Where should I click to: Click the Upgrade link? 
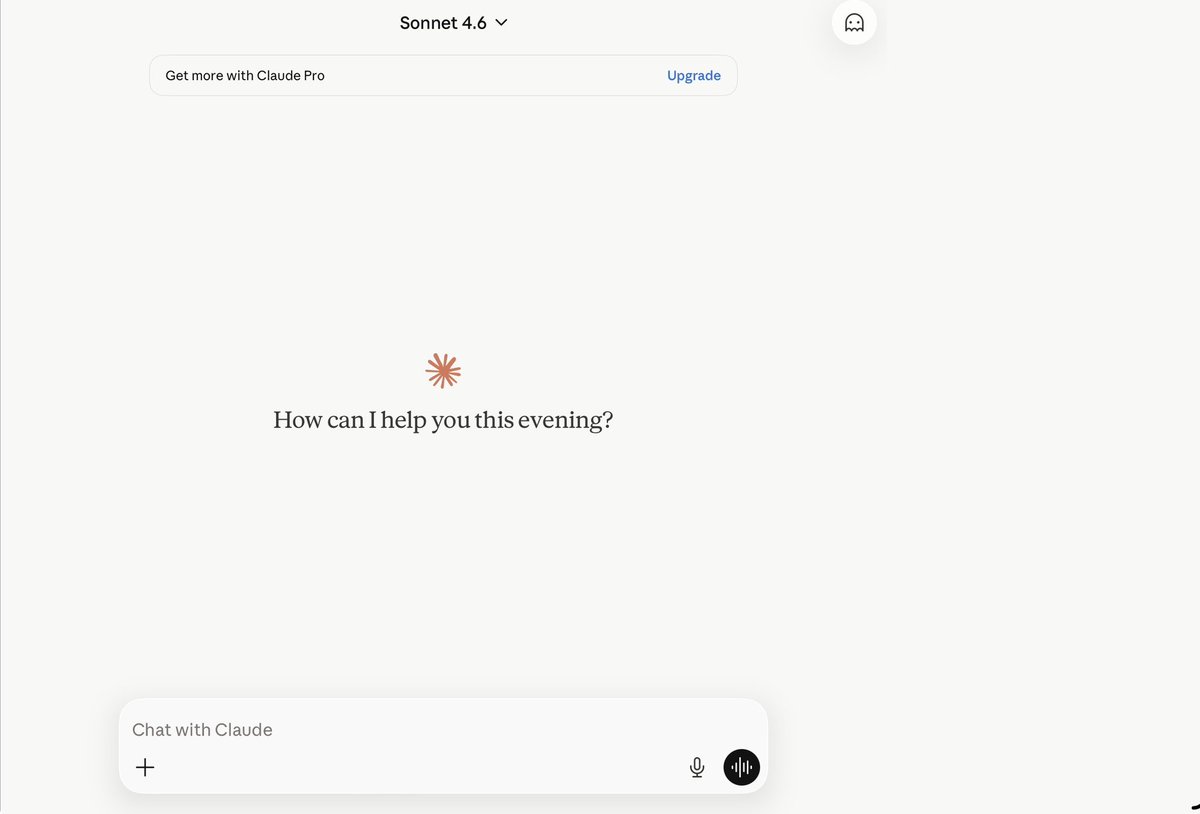tap(694, 75)
